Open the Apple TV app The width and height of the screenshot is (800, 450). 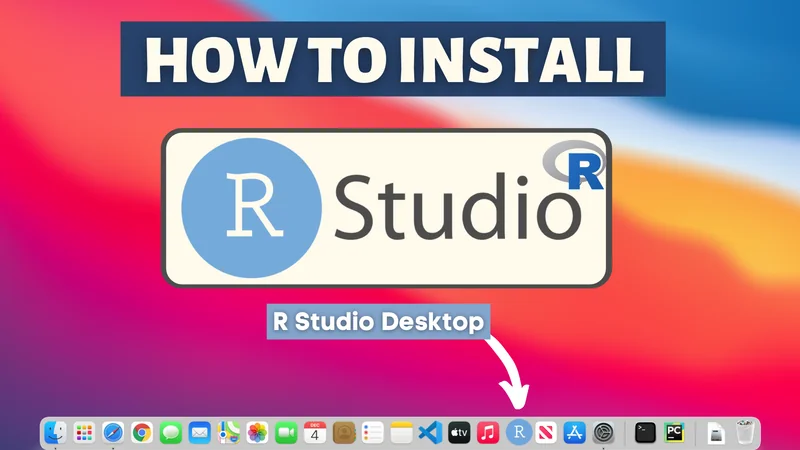point(459,432)
